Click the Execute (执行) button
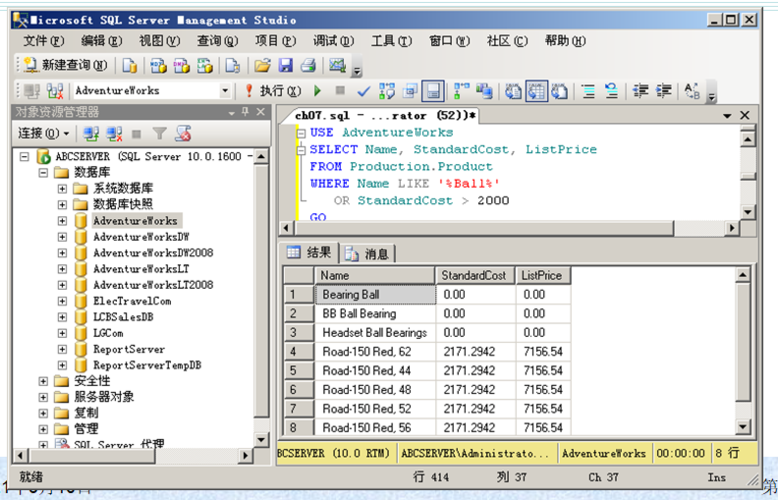The image size is (778, 500). [273, 91]
